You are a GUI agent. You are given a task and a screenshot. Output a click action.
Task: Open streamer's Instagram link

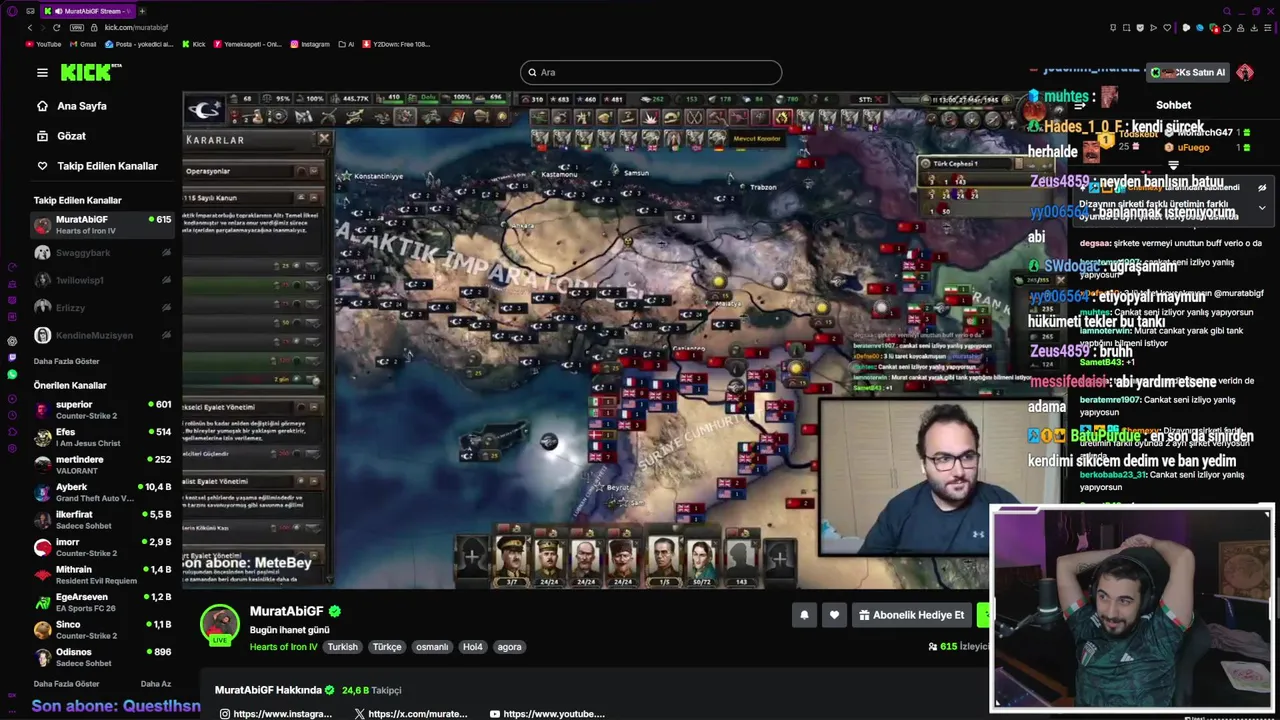coord(274,714)
